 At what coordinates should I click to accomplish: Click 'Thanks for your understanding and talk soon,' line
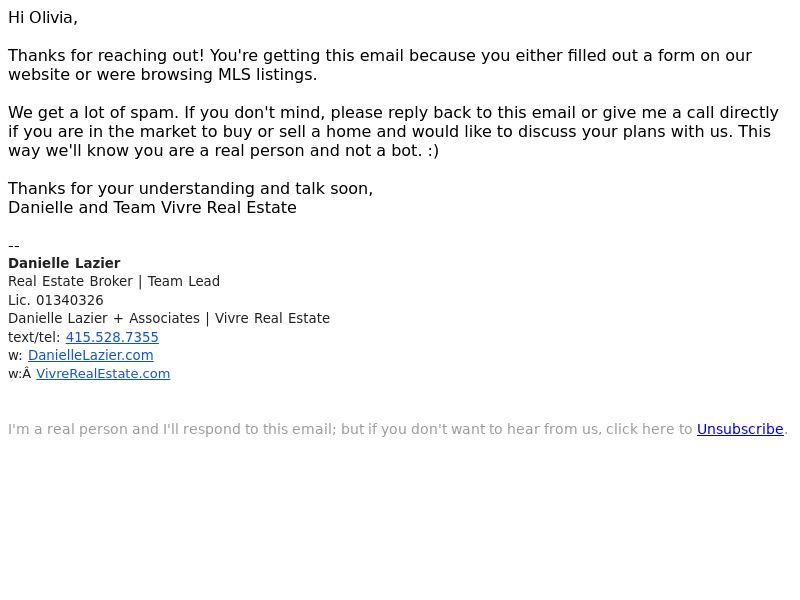(x=190, y=189)
